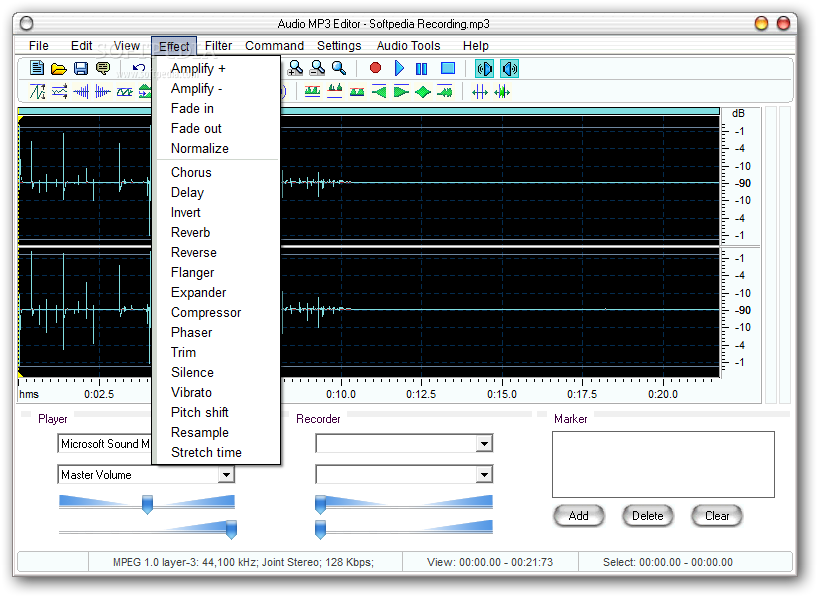
Task: Choose Pitch shift from the menu
Action: coord(219,413)
